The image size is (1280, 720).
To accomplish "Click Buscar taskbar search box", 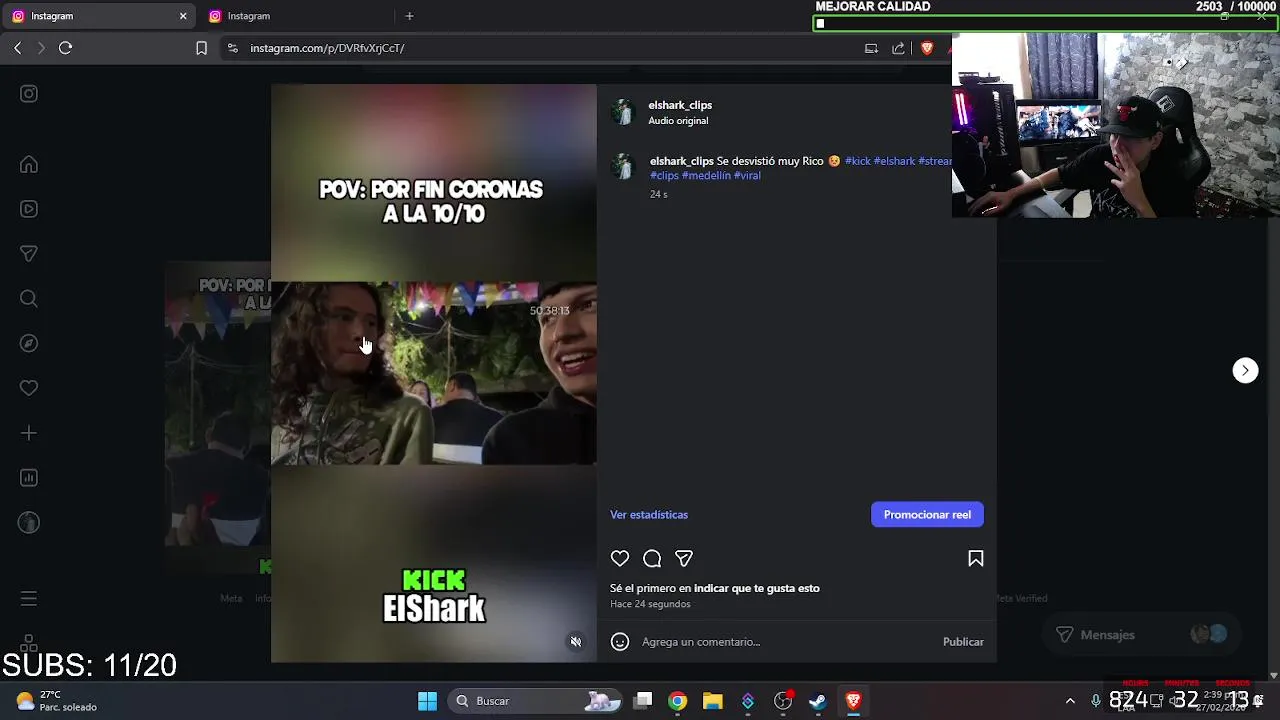I will 537,701.
